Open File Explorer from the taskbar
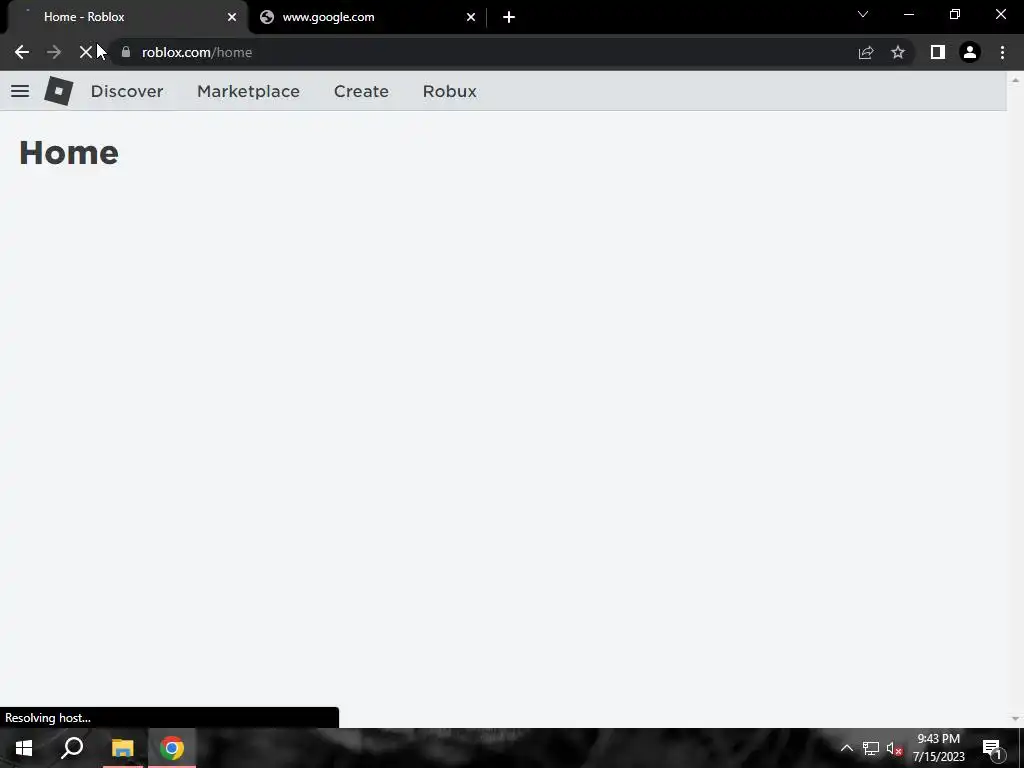This screenshot has height=768, width=1024. tap(122, 748)
